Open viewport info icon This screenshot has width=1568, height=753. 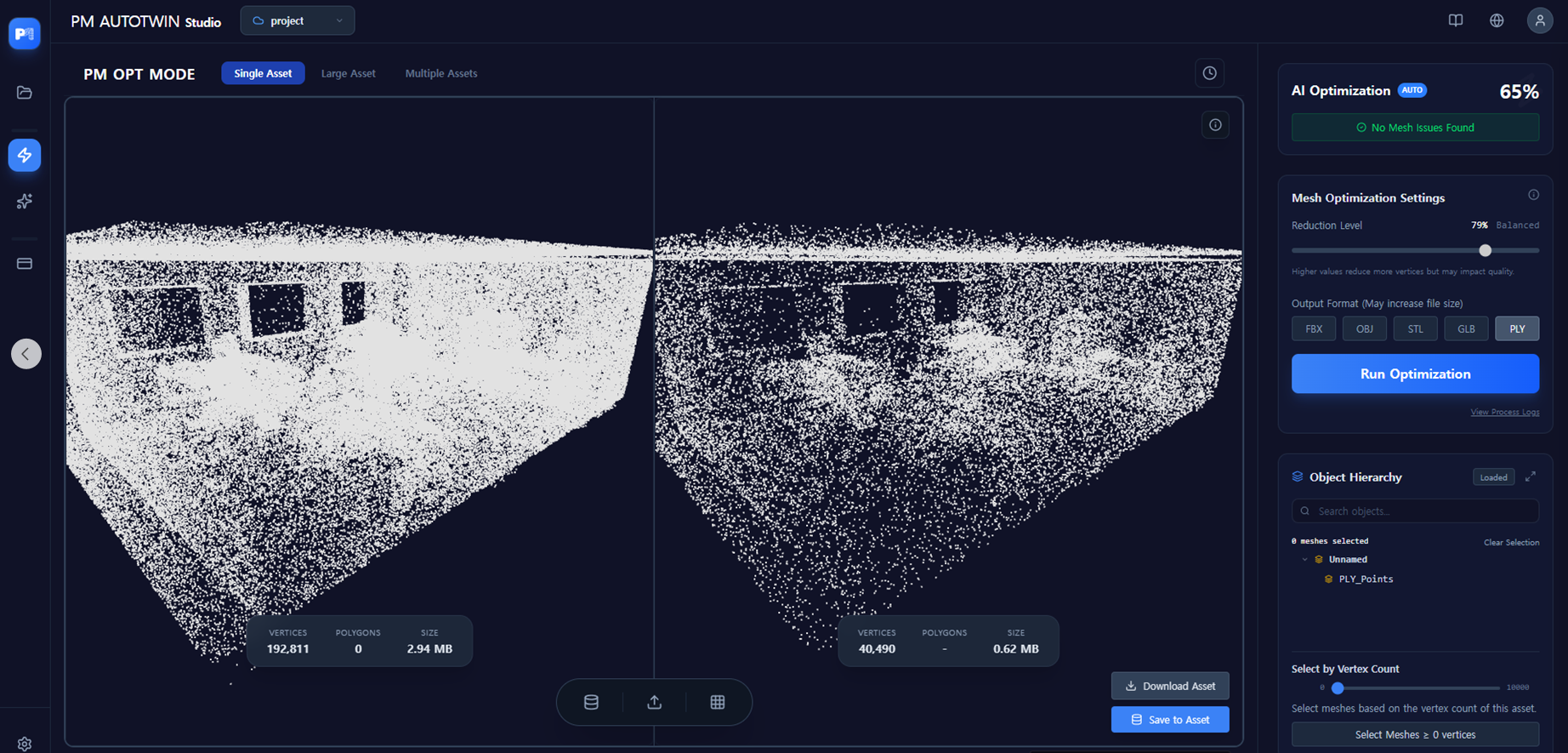(x=1215, y=125)
